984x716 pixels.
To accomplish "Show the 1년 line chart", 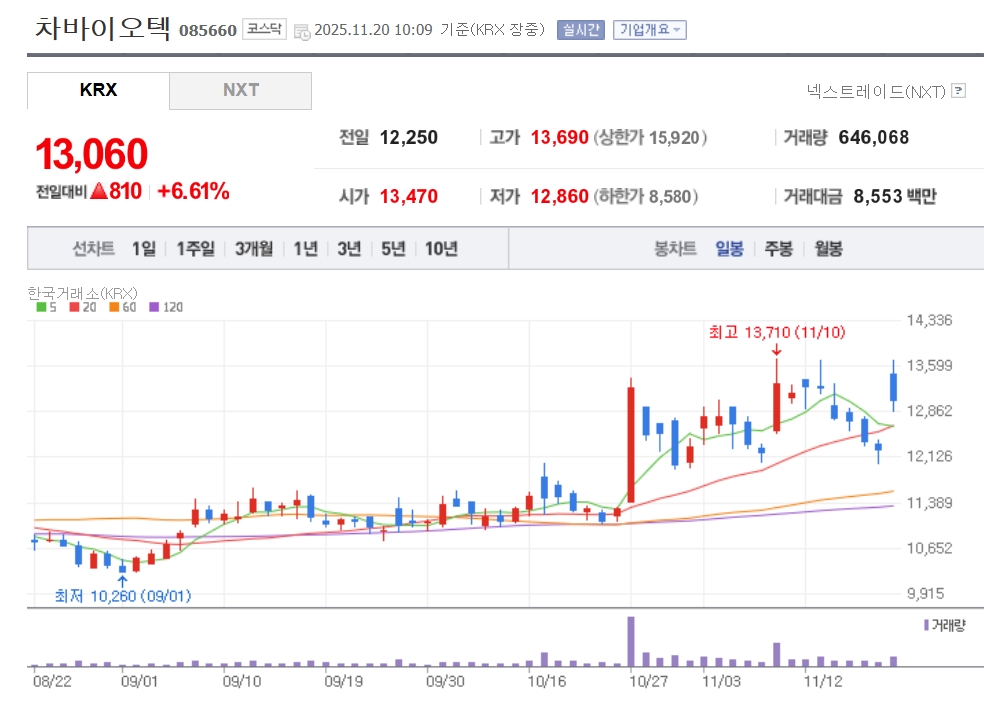I will click(x=305, y=249).
